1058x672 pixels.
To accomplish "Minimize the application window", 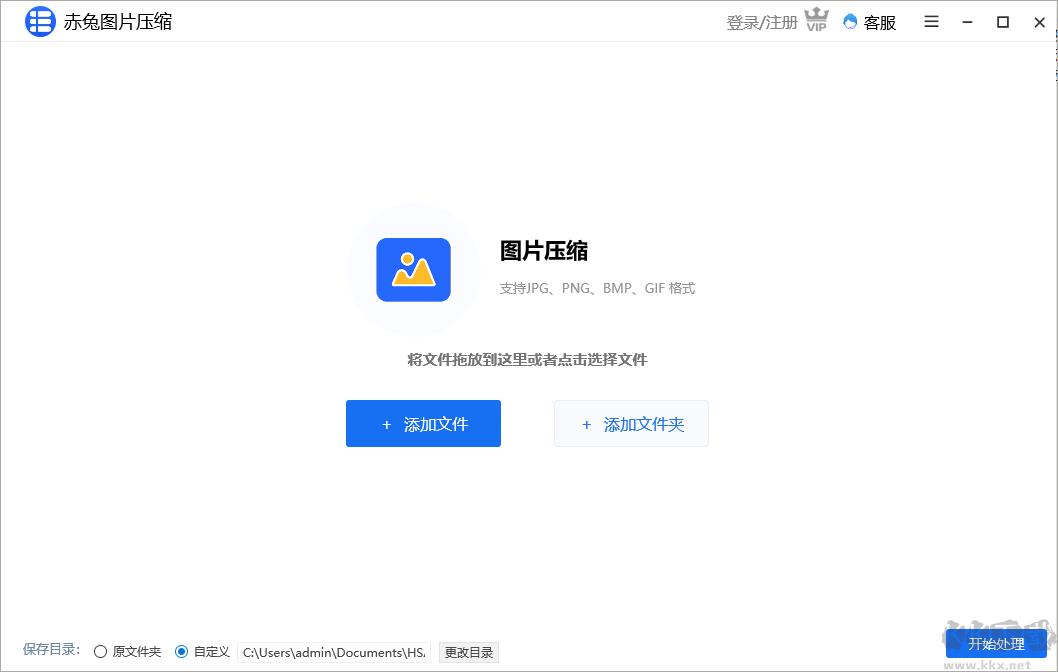I will tap(966, 21).
